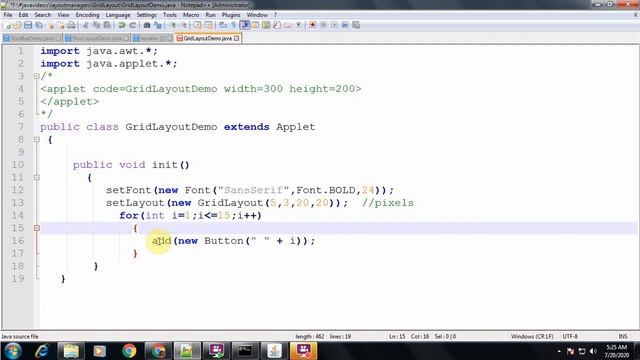Click the Close document toolbar icon
Image resolution: width=640 pixels, height=360 pixels.
51,25
